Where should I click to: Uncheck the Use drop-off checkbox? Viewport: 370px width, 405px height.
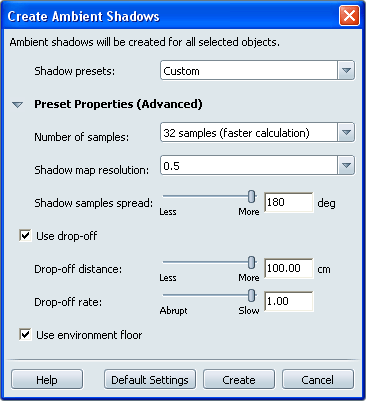click(25, 236)
